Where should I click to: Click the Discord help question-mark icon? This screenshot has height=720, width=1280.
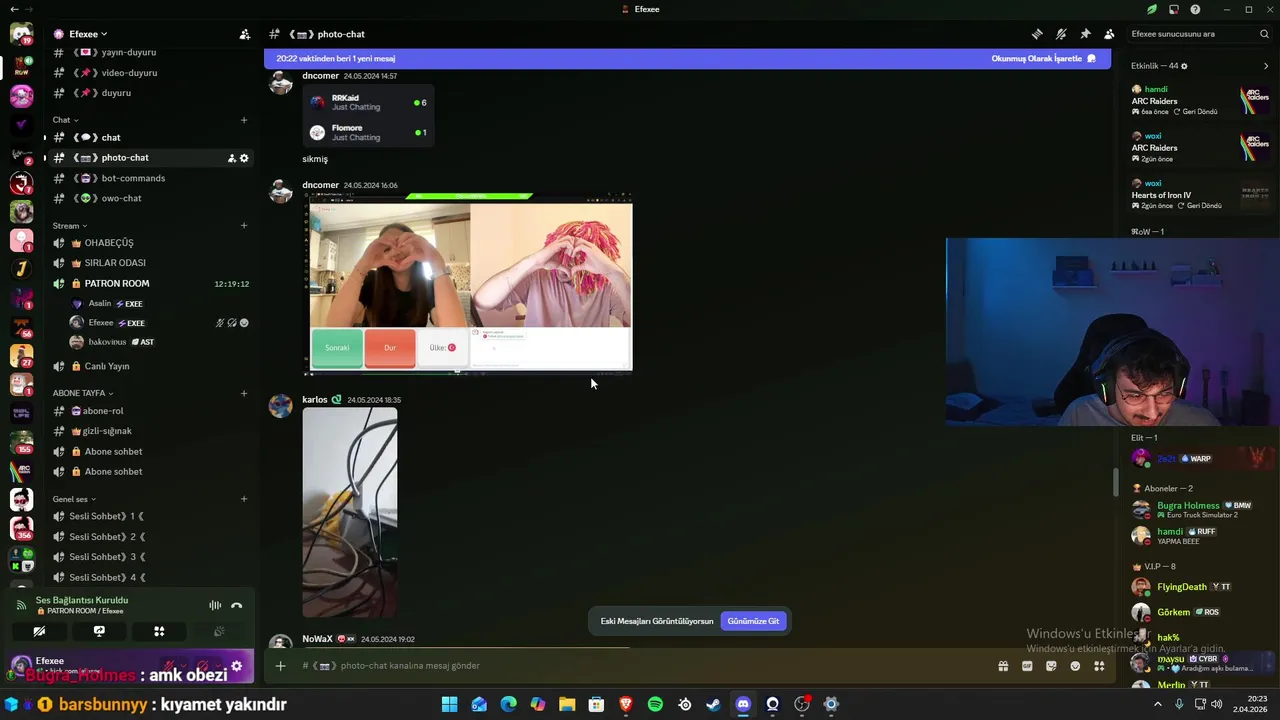coord(1196,9)
